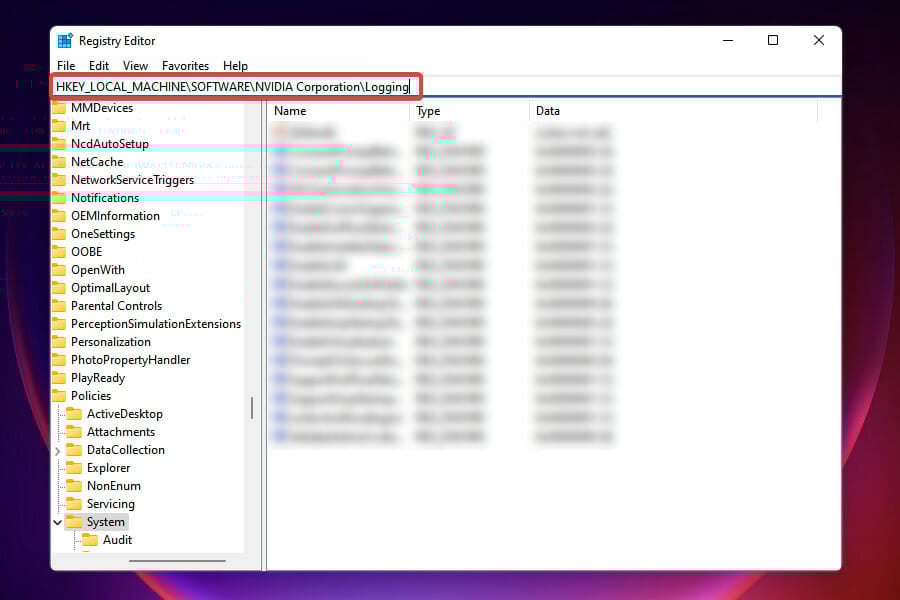Collapse the System key
Image resolution: width=900 pixels, height=600 pixels.
pyautogui.click(x=57, y=522)
